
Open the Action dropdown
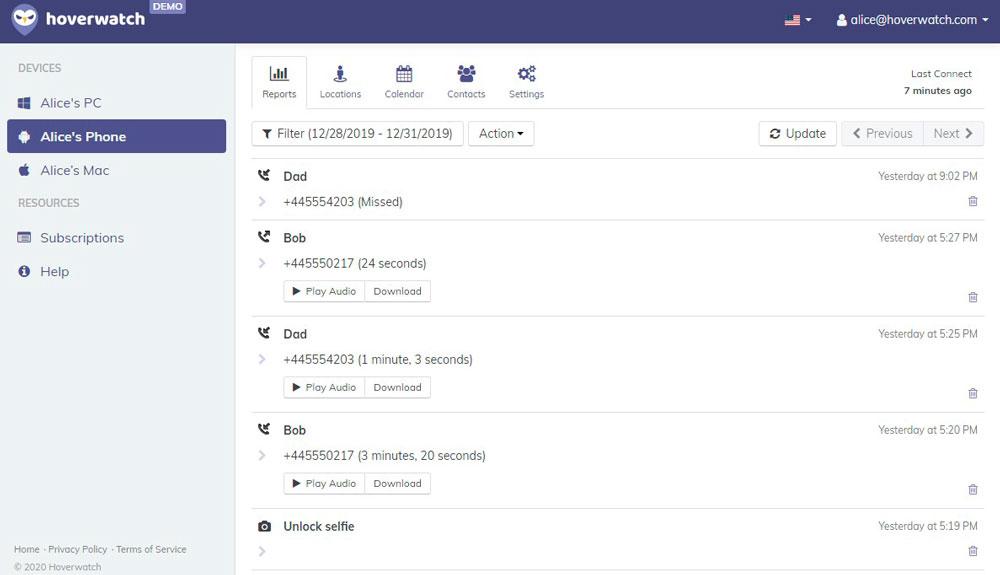point(501,134)
